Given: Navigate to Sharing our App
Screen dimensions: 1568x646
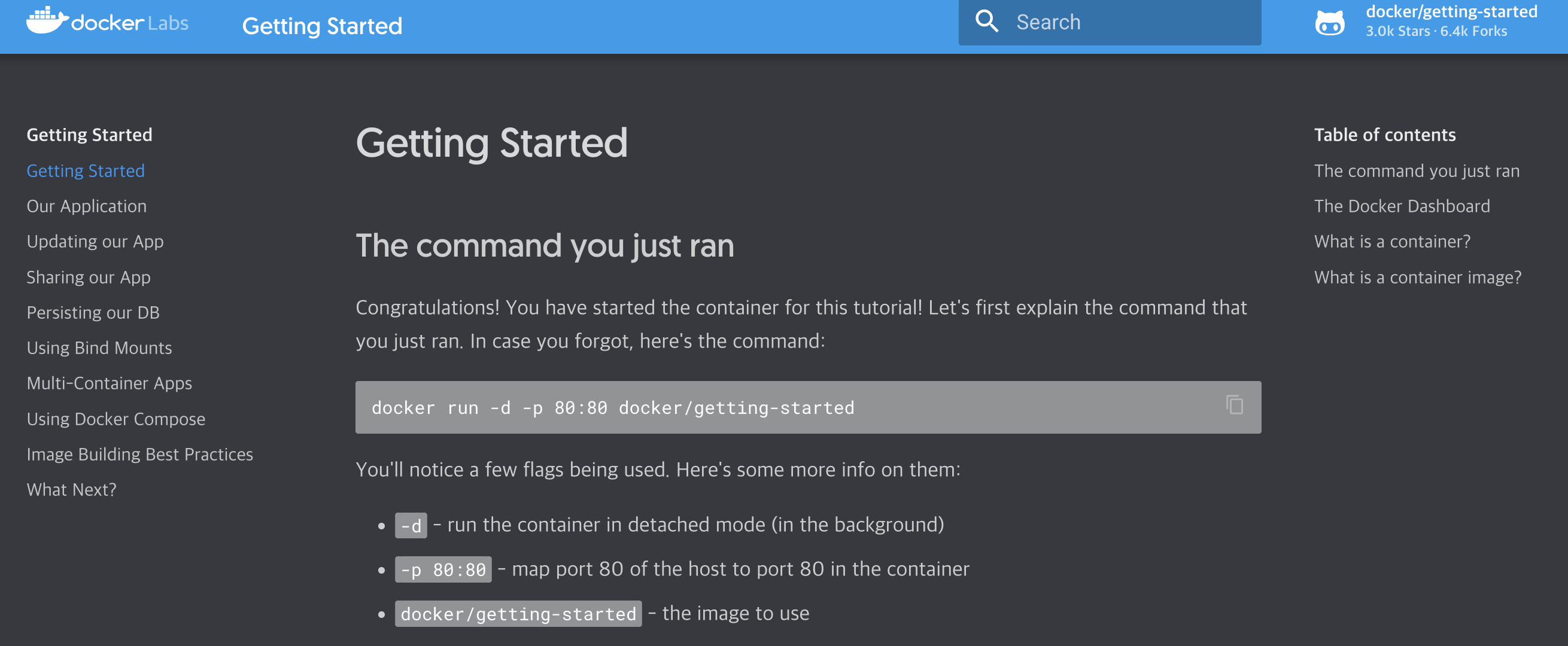Looking at the screenshot, I should 88,278.
